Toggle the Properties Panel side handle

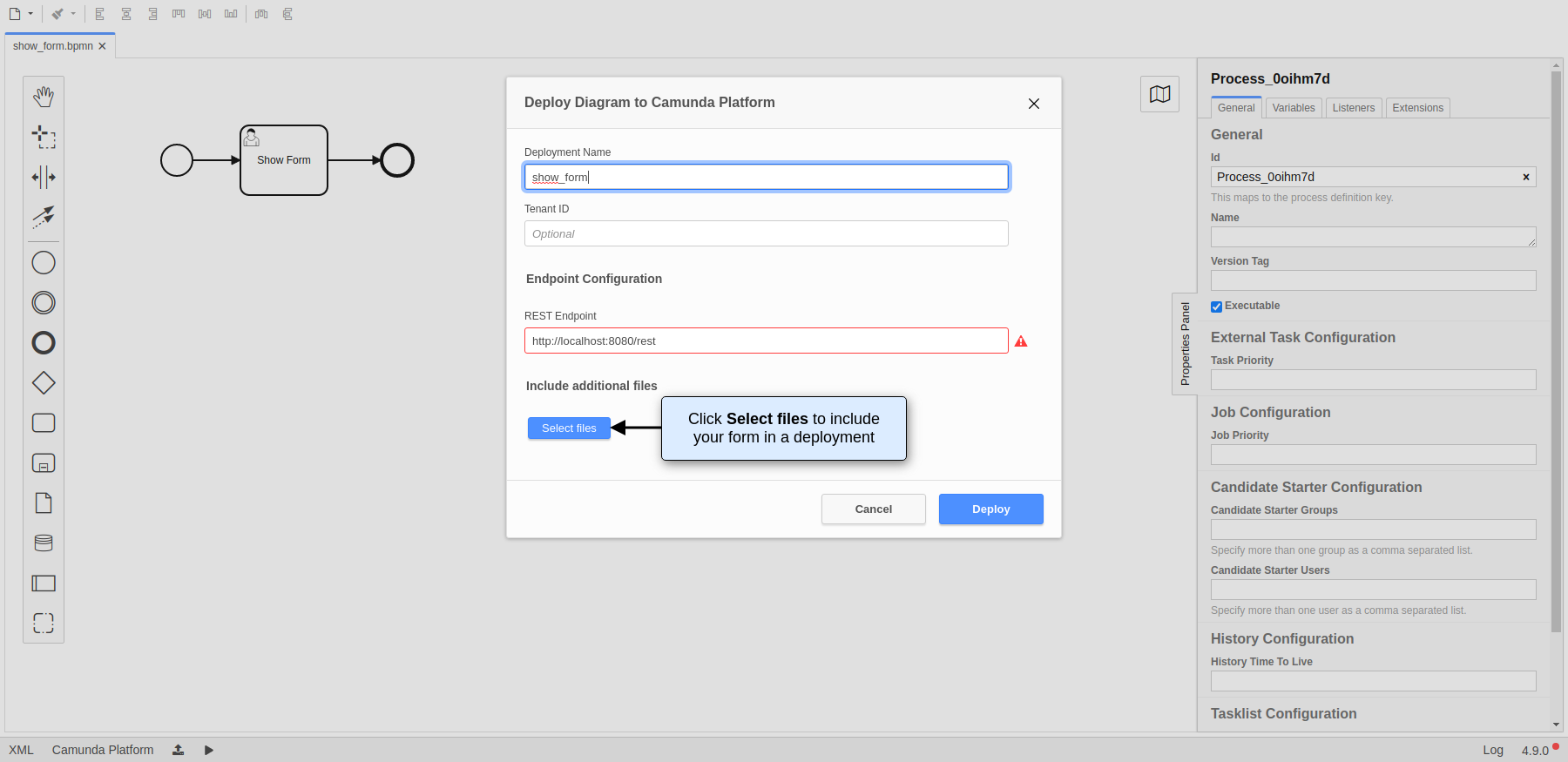pos(1185,344)
